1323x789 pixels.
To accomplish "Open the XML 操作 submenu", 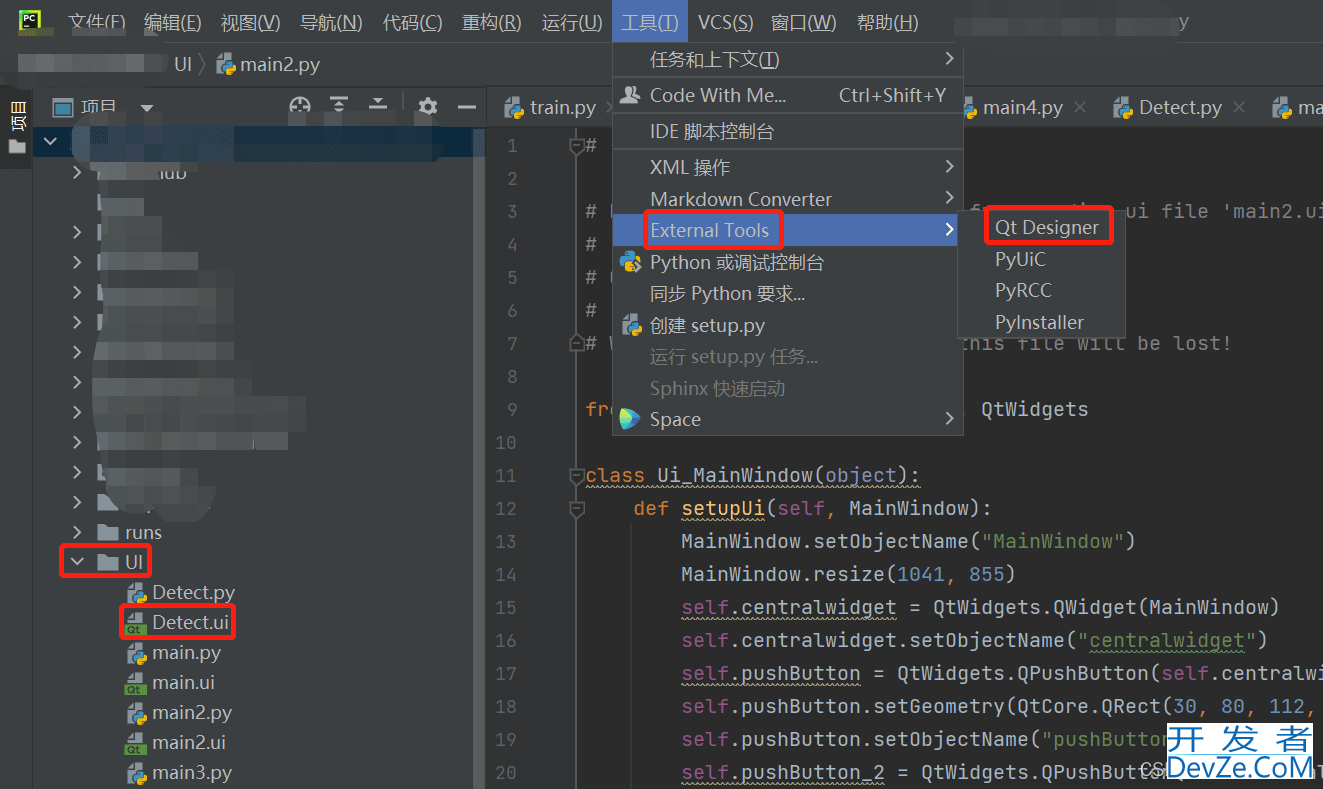I will click(x=788, y=167).
